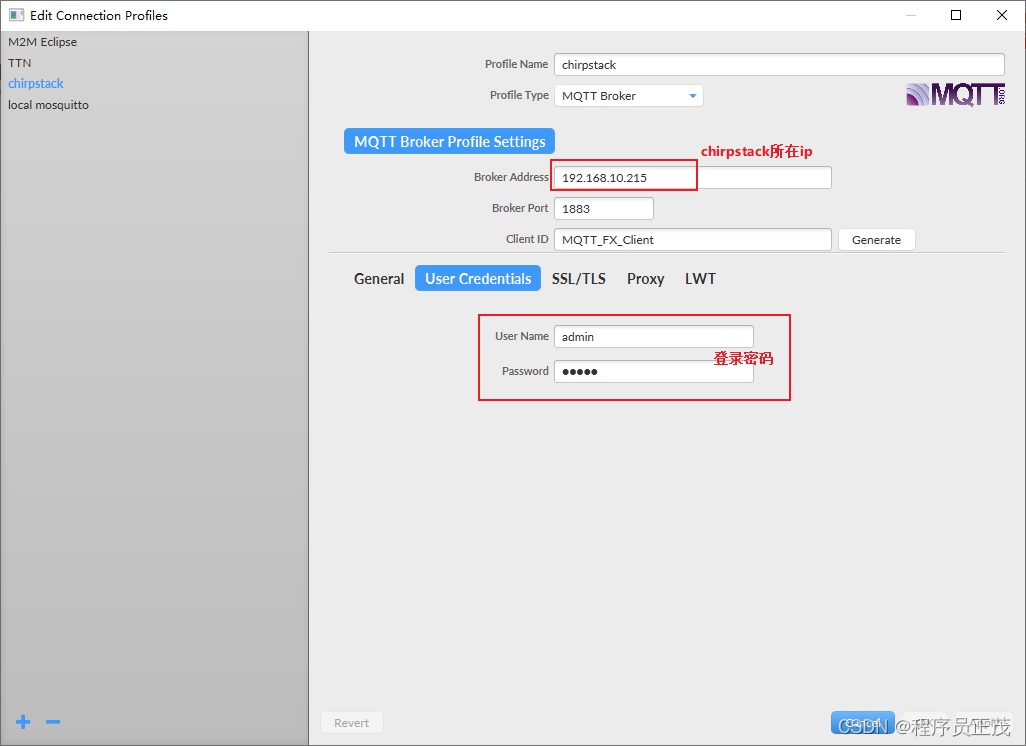Click the window title bar app icon
The width and height of the screenshot is (1026, 746).
click(16, 15)
